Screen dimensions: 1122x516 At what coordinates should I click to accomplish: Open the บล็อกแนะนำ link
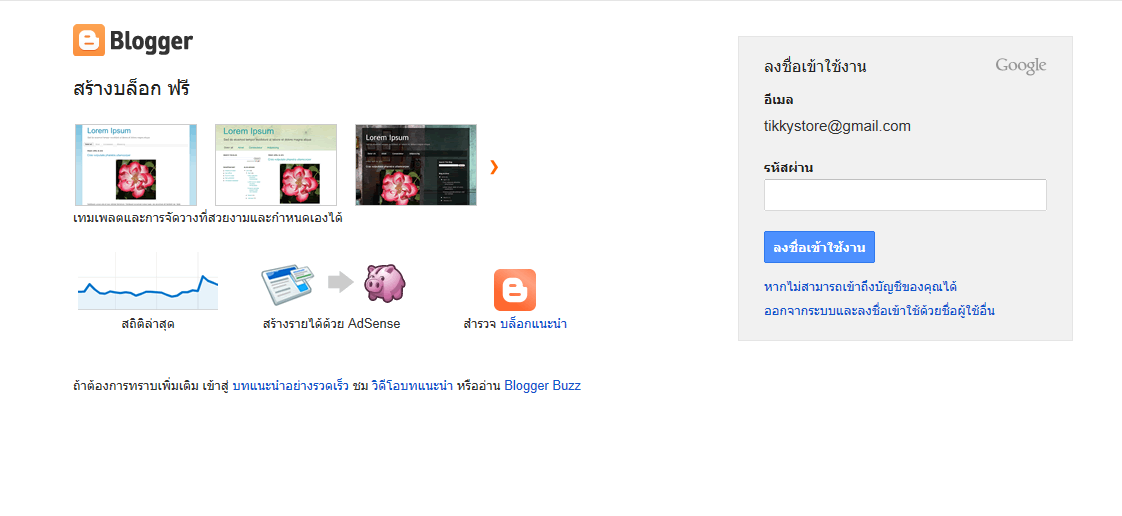click(534, 323)
